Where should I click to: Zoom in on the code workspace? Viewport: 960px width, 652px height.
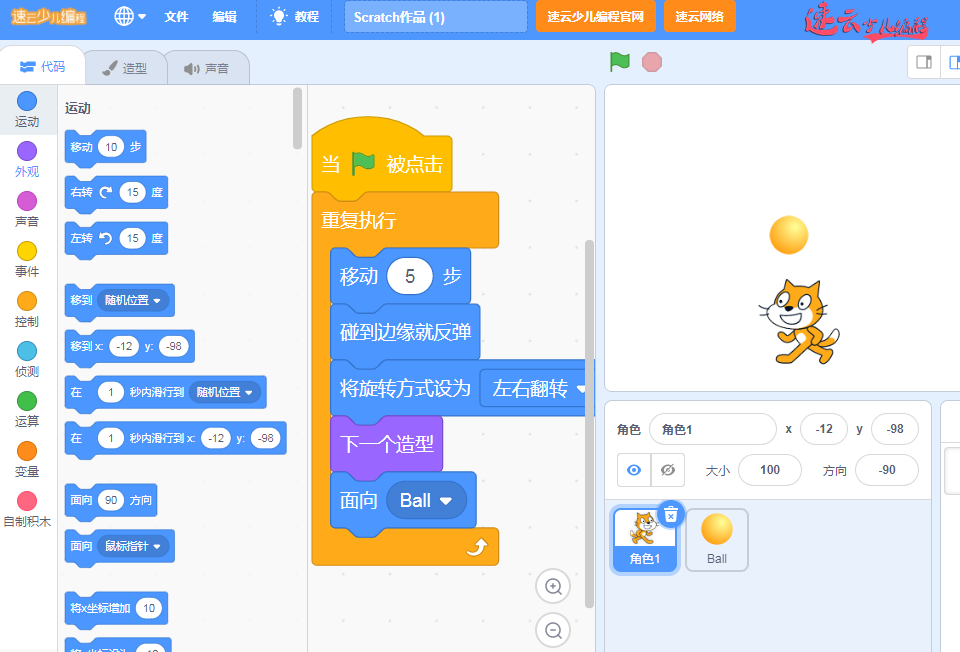point(553,586)
